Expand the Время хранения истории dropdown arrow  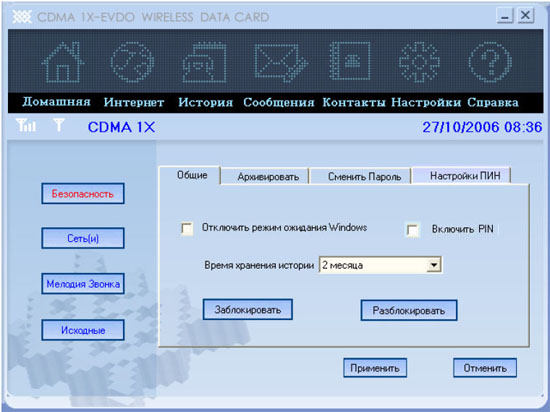pos(434,265)
